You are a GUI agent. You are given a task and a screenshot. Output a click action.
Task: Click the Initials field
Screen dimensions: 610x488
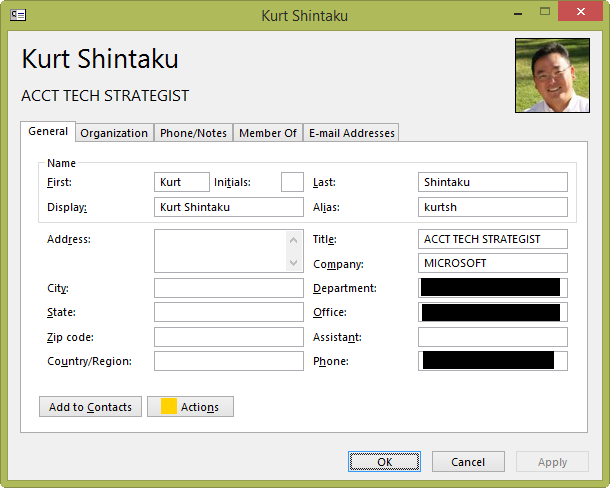[292, 182]
